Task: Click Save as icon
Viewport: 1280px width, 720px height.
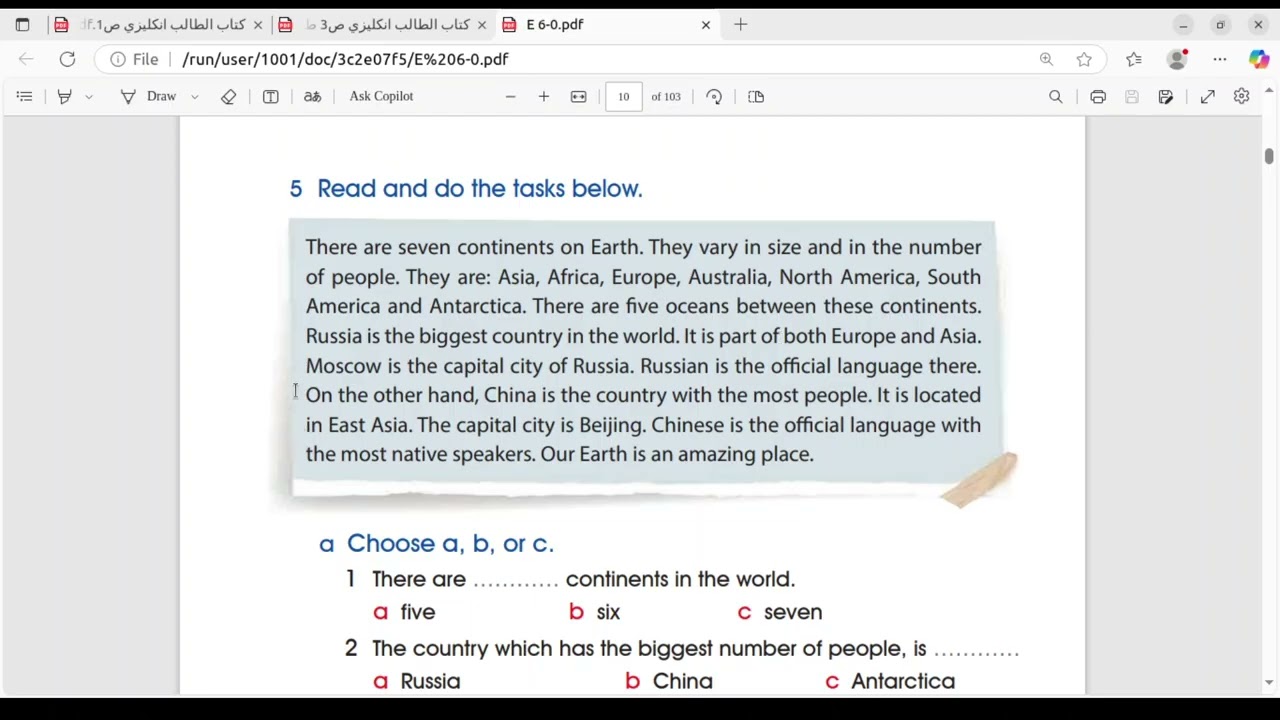Action: [1166, 96]
